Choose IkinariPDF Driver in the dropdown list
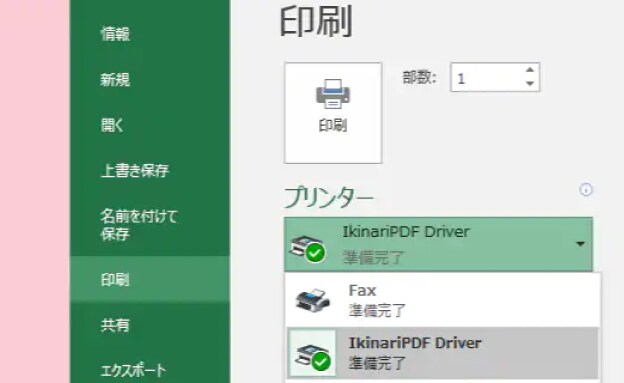 (x=443, y=353)
